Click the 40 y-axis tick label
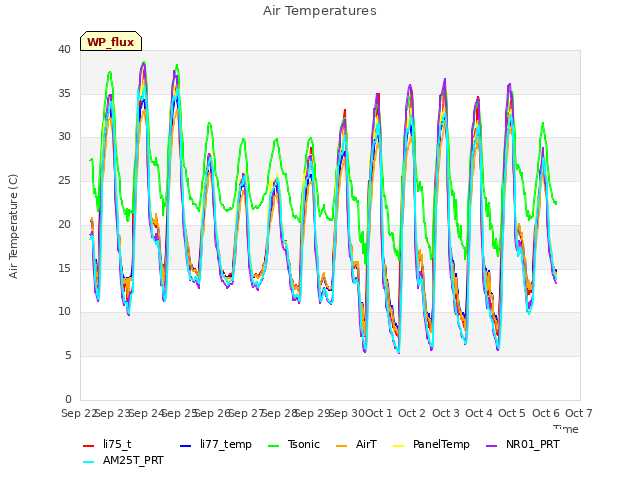The height and width of the screenshot is (480, 640). (x=64, y=49)
